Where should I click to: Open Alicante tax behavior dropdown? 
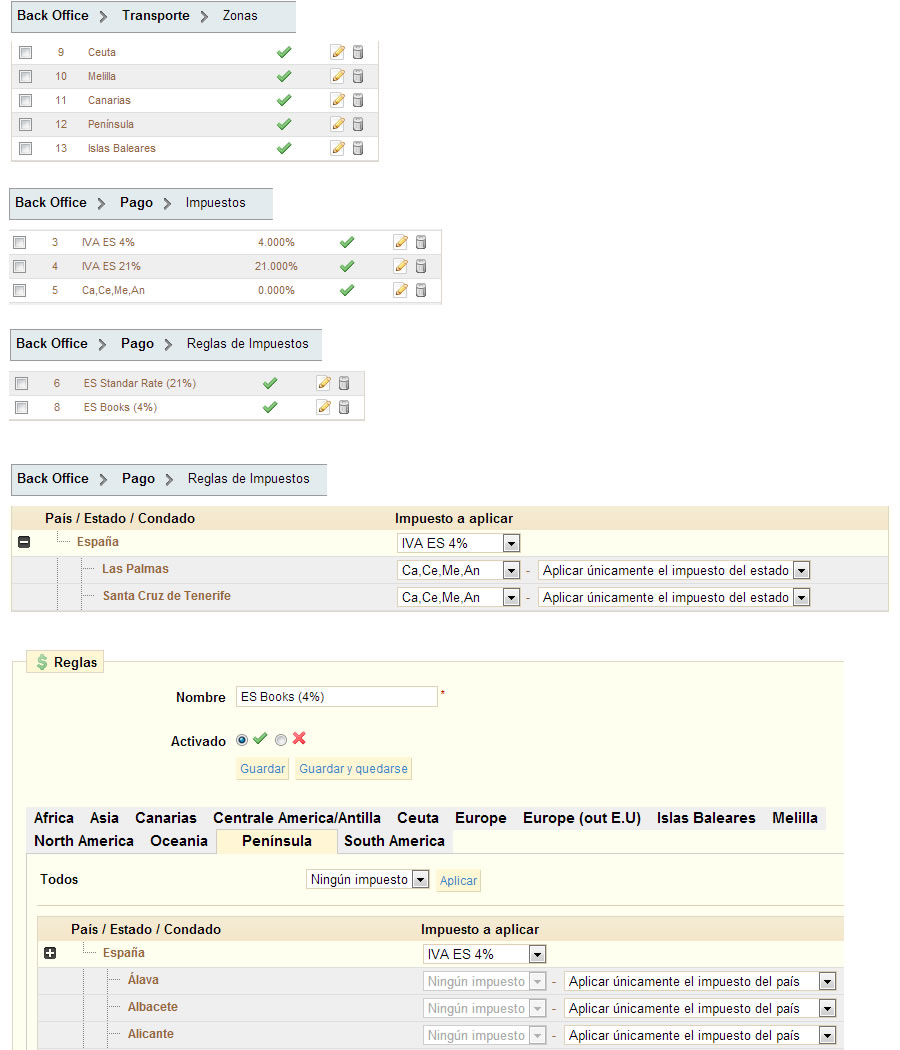pos(700,1035)
